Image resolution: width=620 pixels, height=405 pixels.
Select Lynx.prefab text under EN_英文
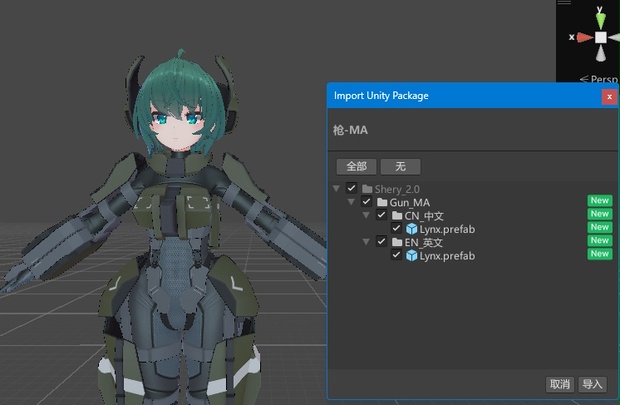pos(447,256)
